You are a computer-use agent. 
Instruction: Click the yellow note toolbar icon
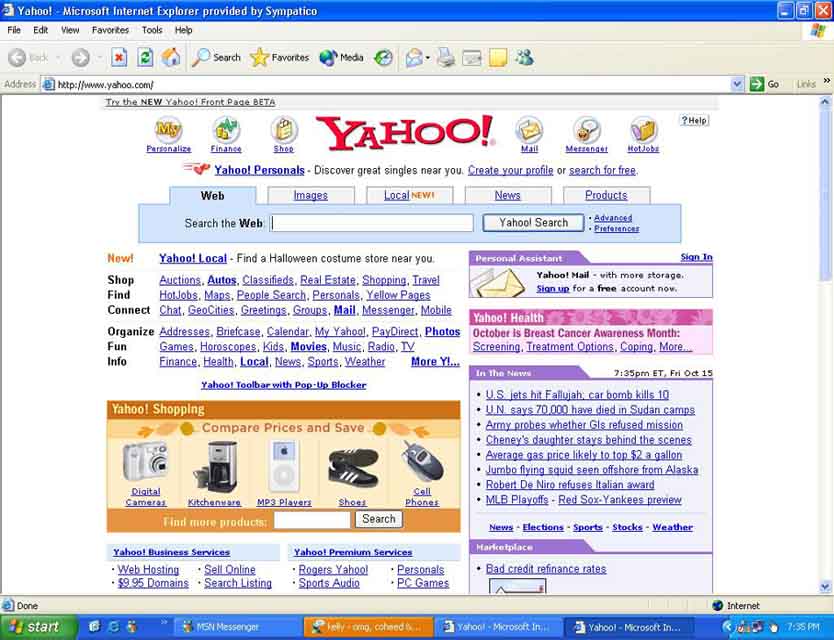[x=497, y=57]
